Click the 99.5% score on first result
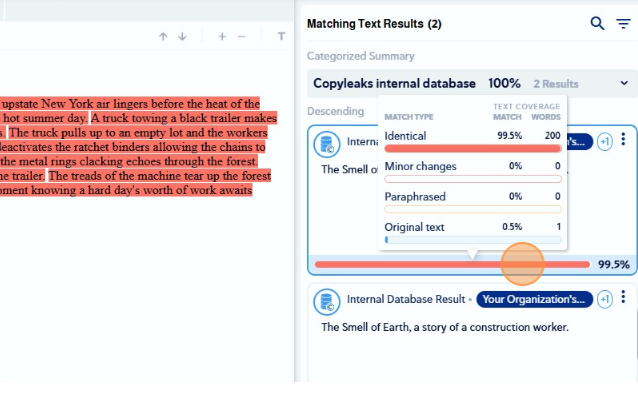This screenshot has height=398, width=638. pos(614,265)
